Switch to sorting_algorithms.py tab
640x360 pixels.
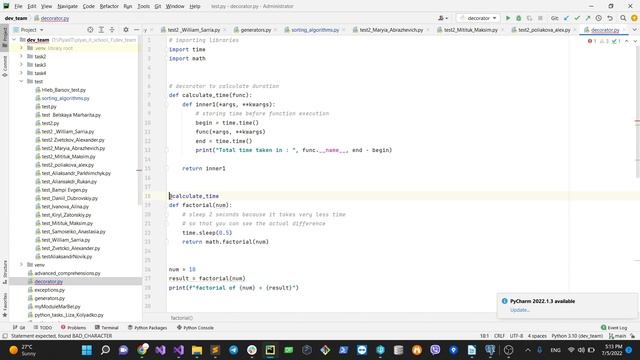315,30
